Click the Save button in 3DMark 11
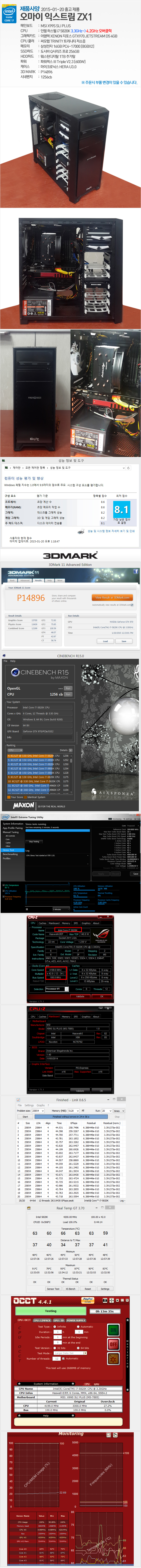This screenshot has width=141, height=1568. [124, 641]
